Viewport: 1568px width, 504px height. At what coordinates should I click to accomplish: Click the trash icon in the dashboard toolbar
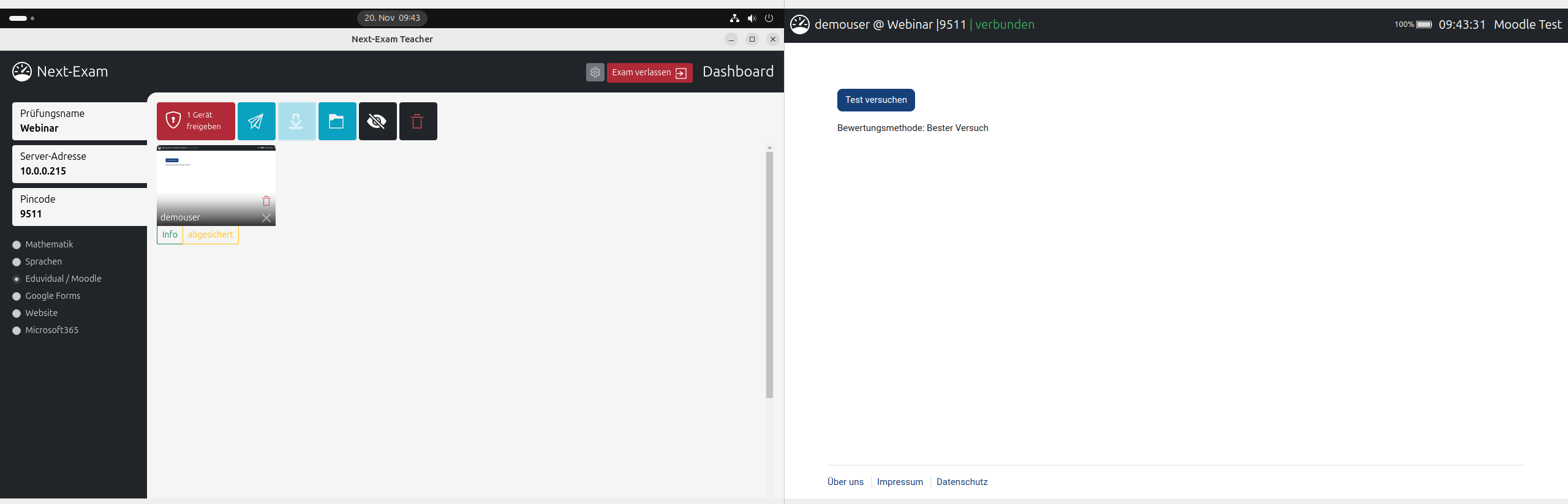click(x=418, y=121)
